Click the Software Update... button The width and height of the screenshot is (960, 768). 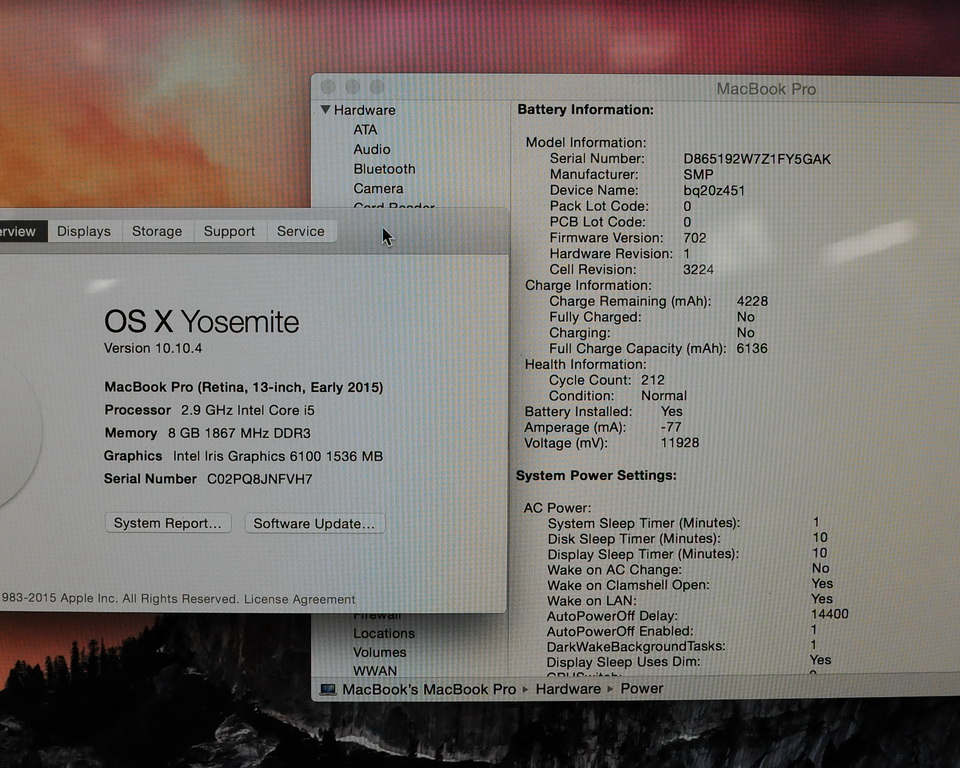(x=314, y=524)
